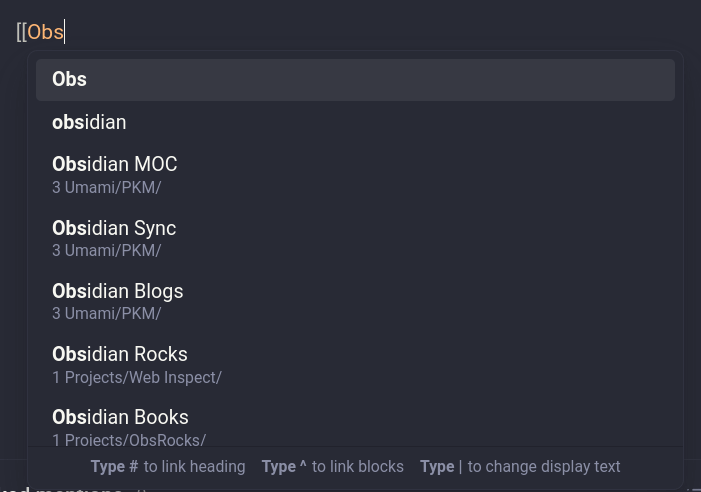Click the empty editor area right of the link
701x492 pixels.
pyautogui.click(x=380, y=32)
